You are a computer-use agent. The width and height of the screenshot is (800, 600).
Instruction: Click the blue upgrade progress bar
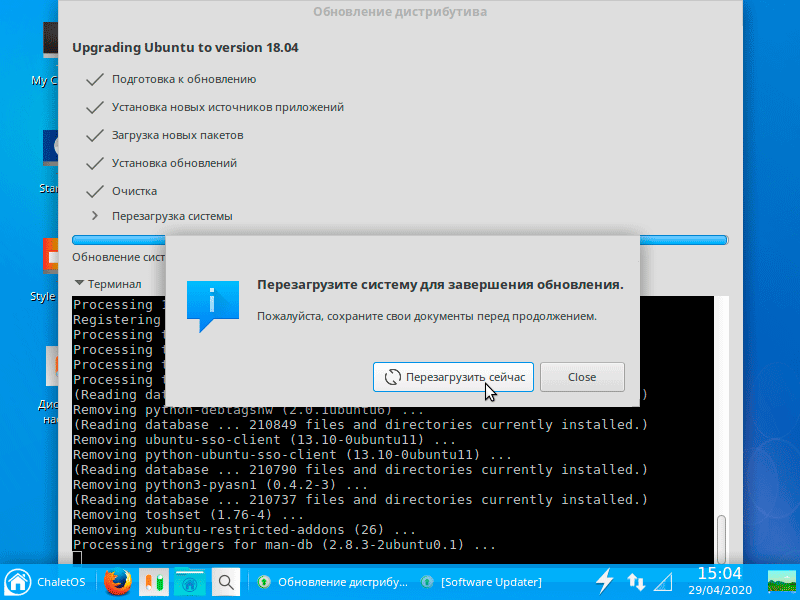click(400, 240)
